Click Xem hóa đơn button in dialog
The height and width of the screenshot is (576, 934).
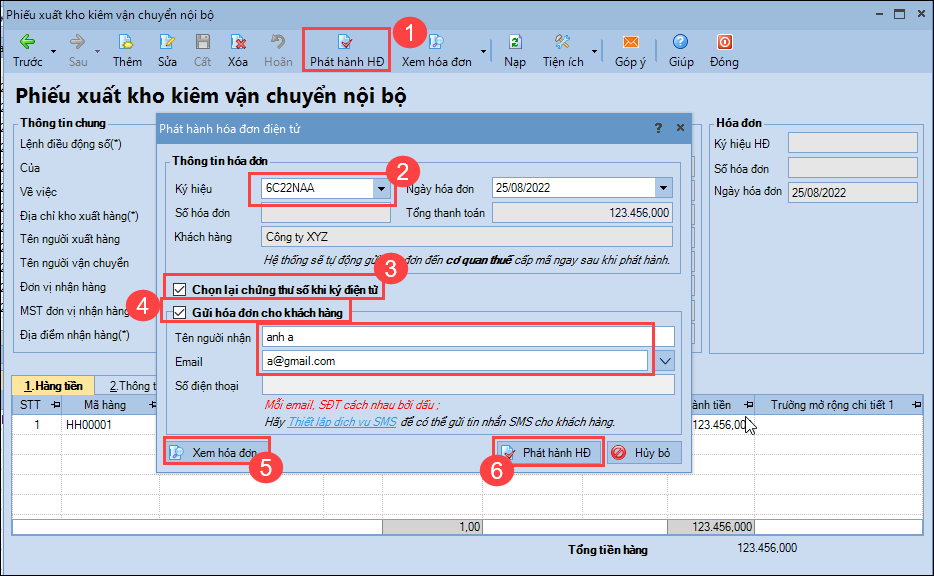click(x=217, y=453)
